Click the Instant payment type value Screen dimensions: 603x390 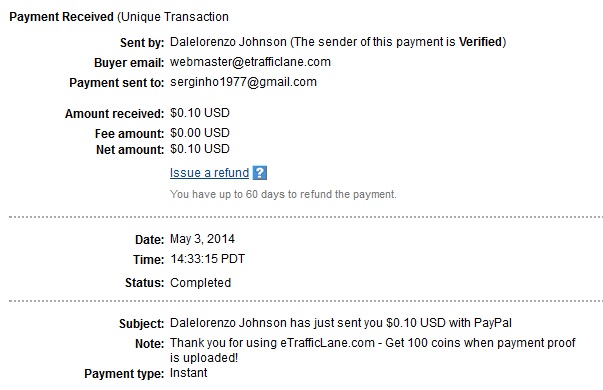(188, 373)
